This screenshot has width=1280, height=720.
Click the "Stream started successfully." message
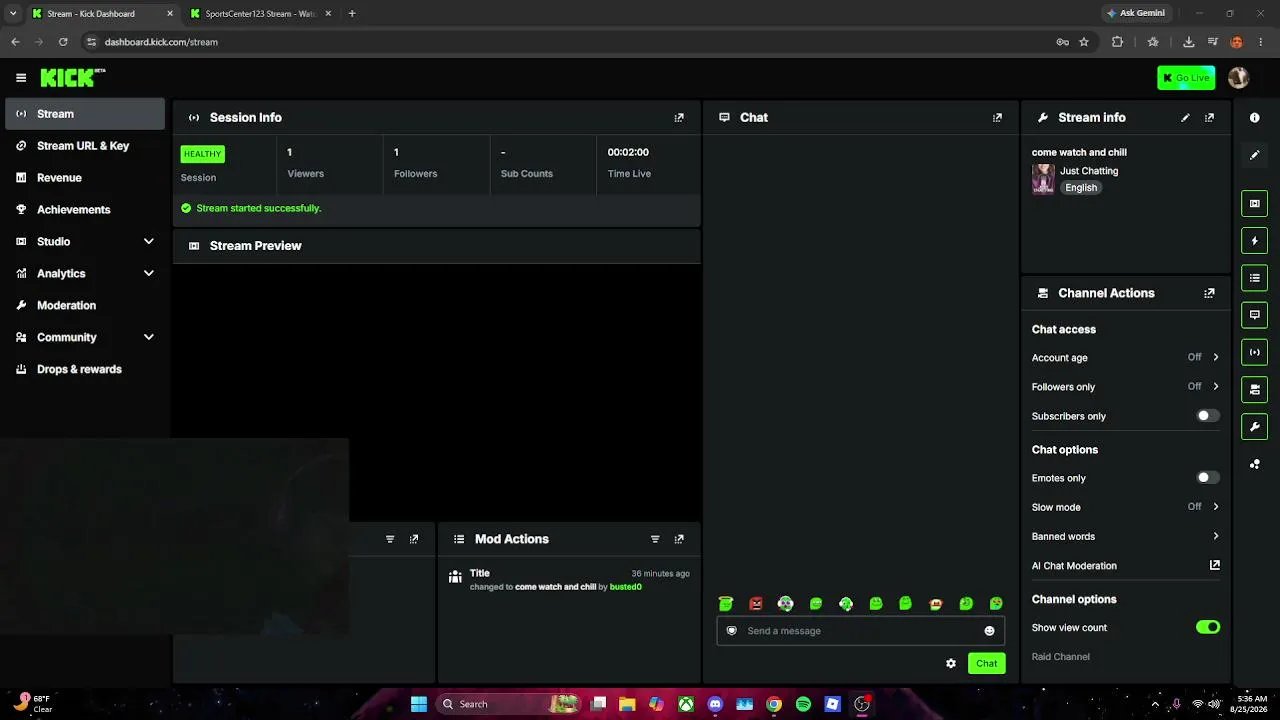coord(258,208)
